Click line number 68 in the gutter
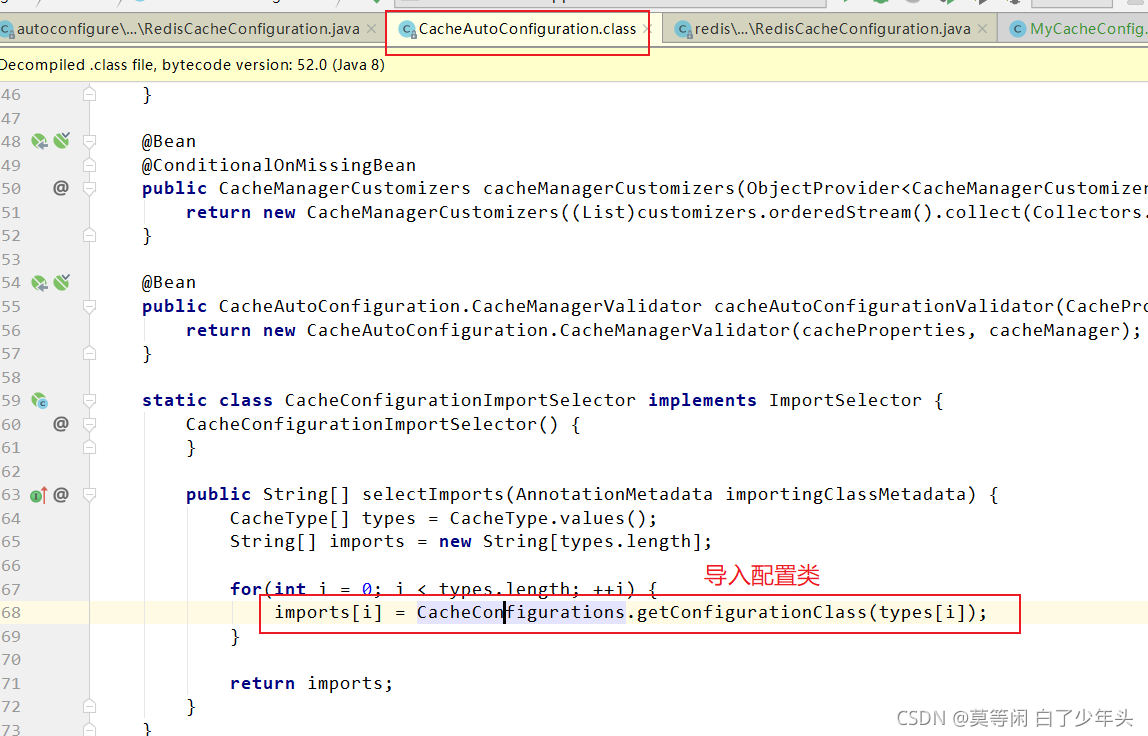The image size is (1148, 736). (x=11, y=613)
